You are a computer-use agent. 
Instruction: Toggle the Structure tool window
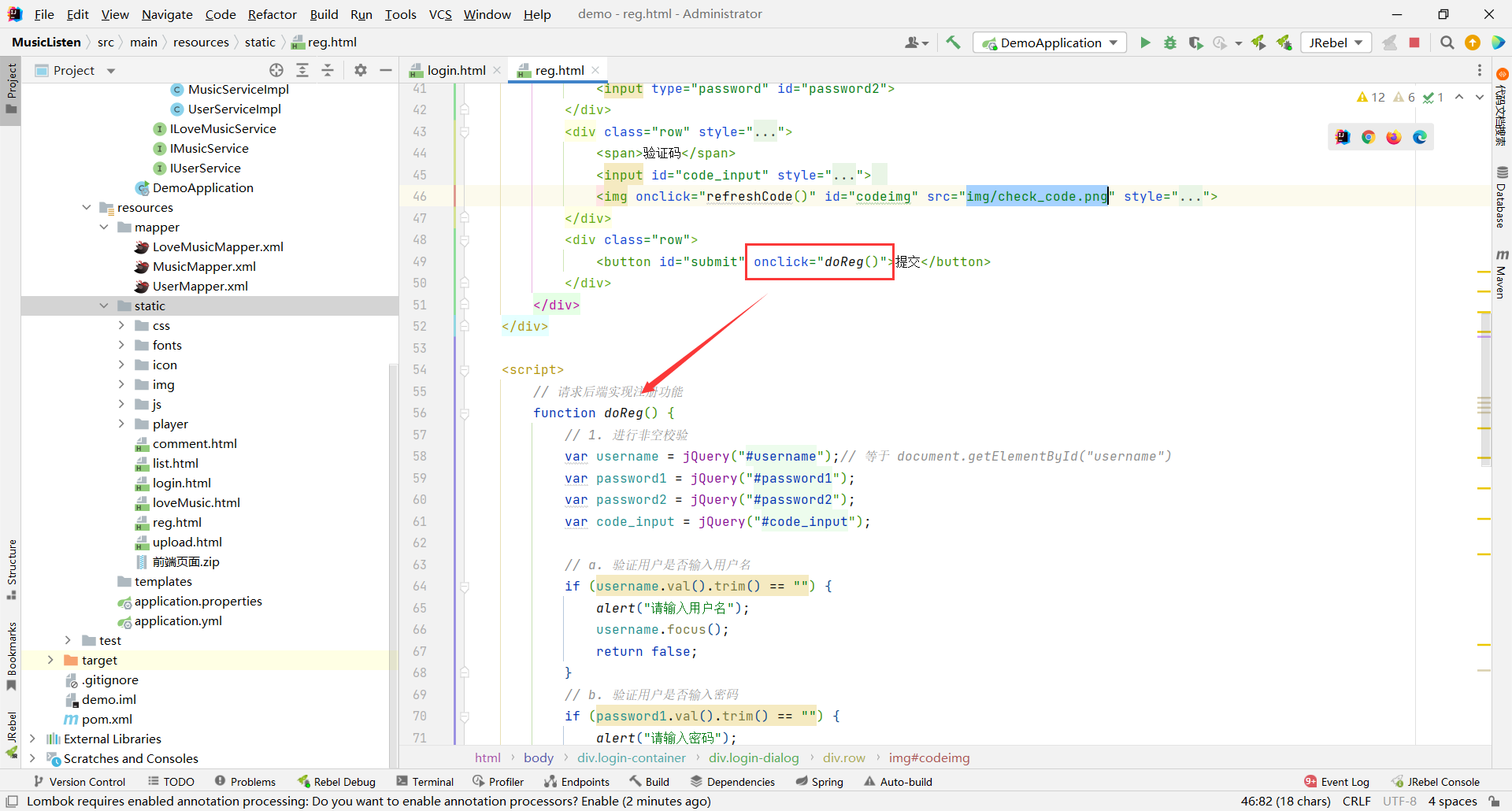(x=11, y=568)
